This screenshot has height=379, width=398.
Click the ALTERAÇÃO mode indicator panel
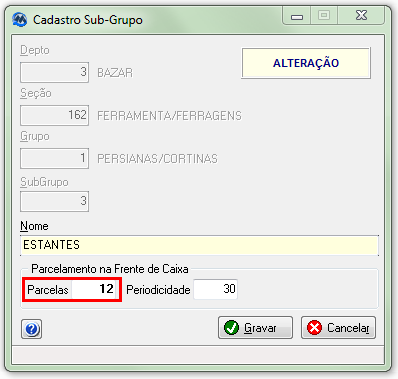click(306, 63)
